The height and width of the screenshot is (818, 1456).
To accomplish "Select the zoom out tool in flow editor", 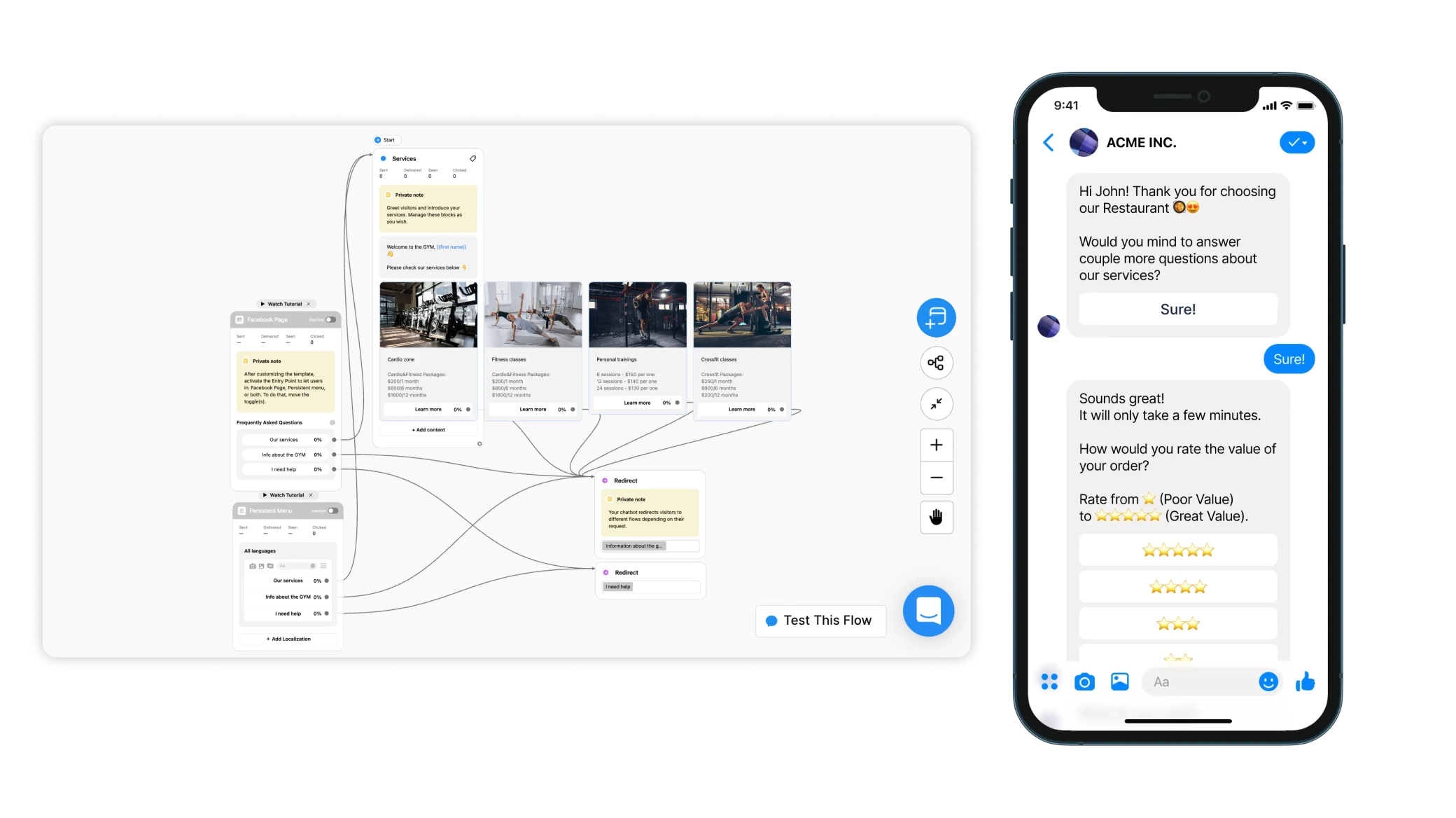I will tap(935, 478).
